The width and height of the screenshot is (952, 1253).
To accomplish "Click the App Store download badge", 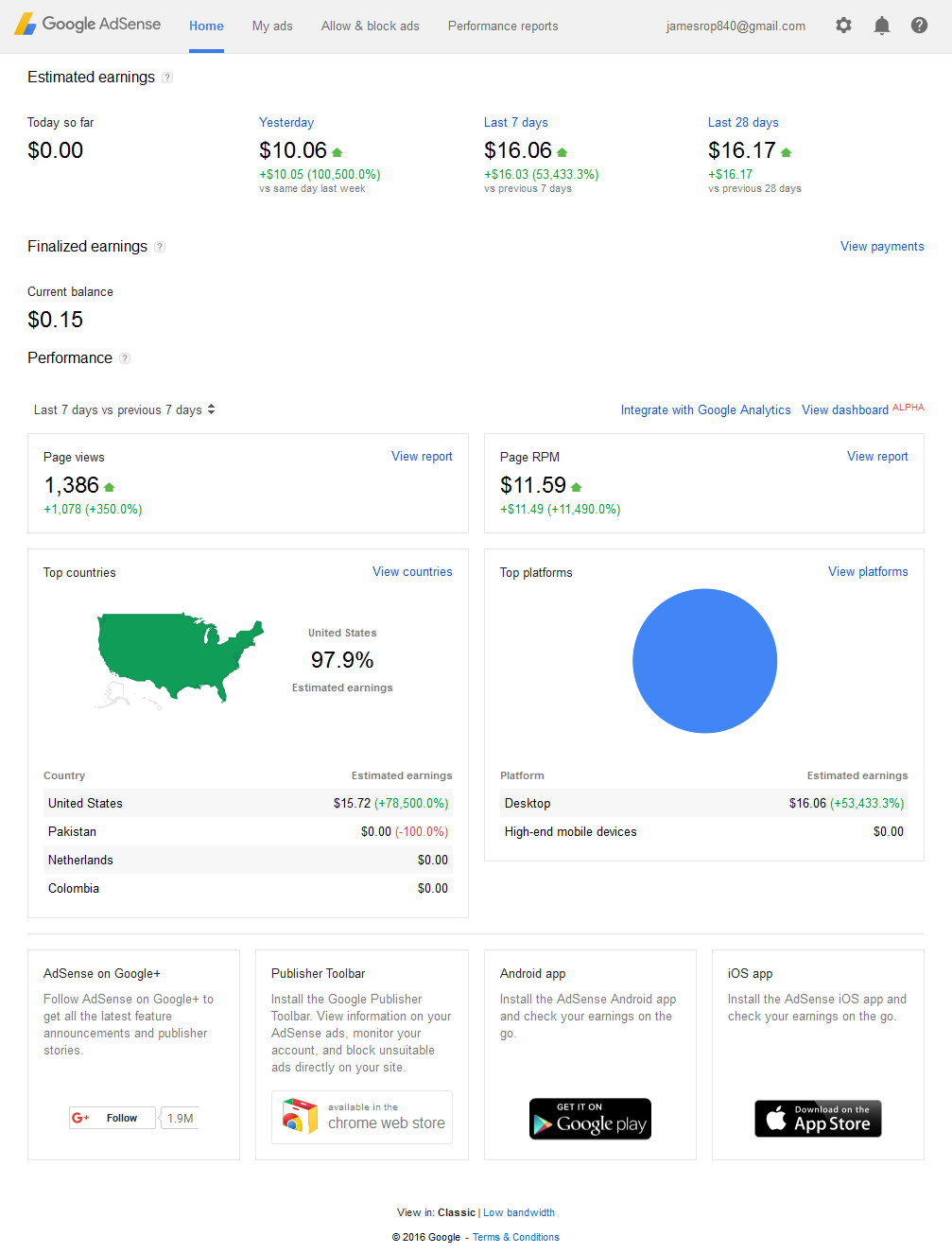I will (x=818, y=1119).
